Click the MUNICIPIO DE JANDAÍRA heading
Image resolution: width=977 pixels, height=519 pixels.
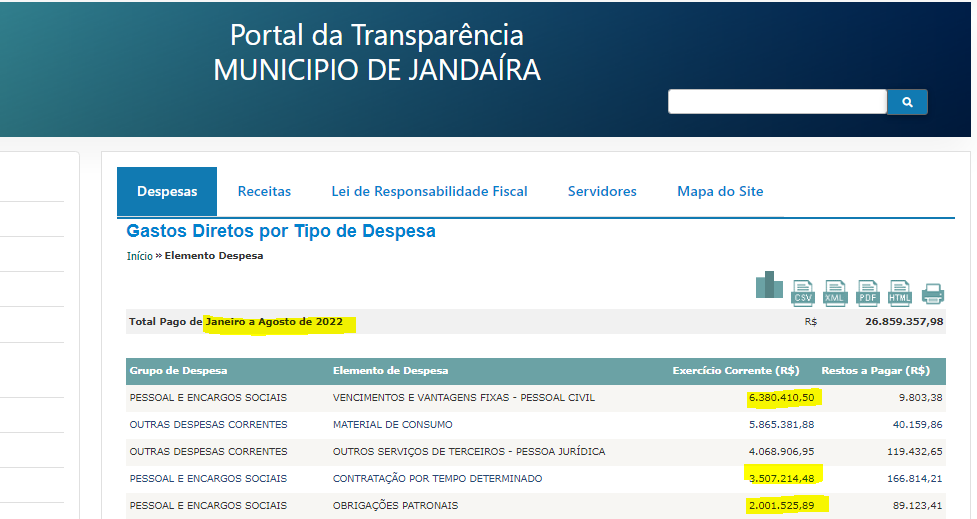377,70
